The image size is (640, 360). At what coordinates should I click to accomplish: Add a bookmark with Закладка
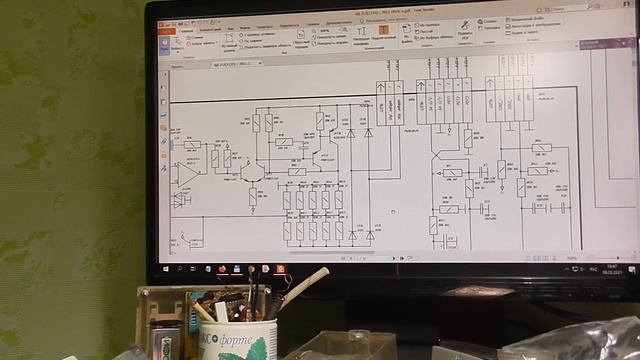(x=489, y=28)
